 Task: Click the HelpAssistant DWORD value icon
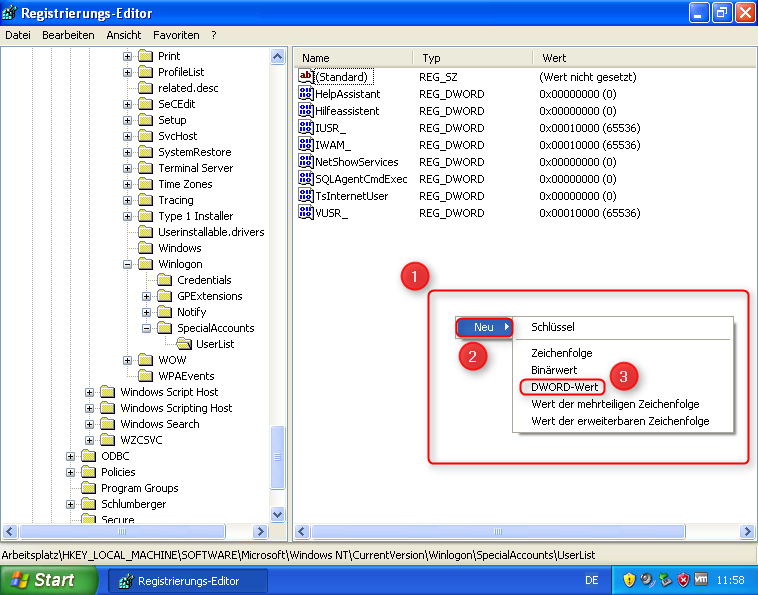[306, 93]
